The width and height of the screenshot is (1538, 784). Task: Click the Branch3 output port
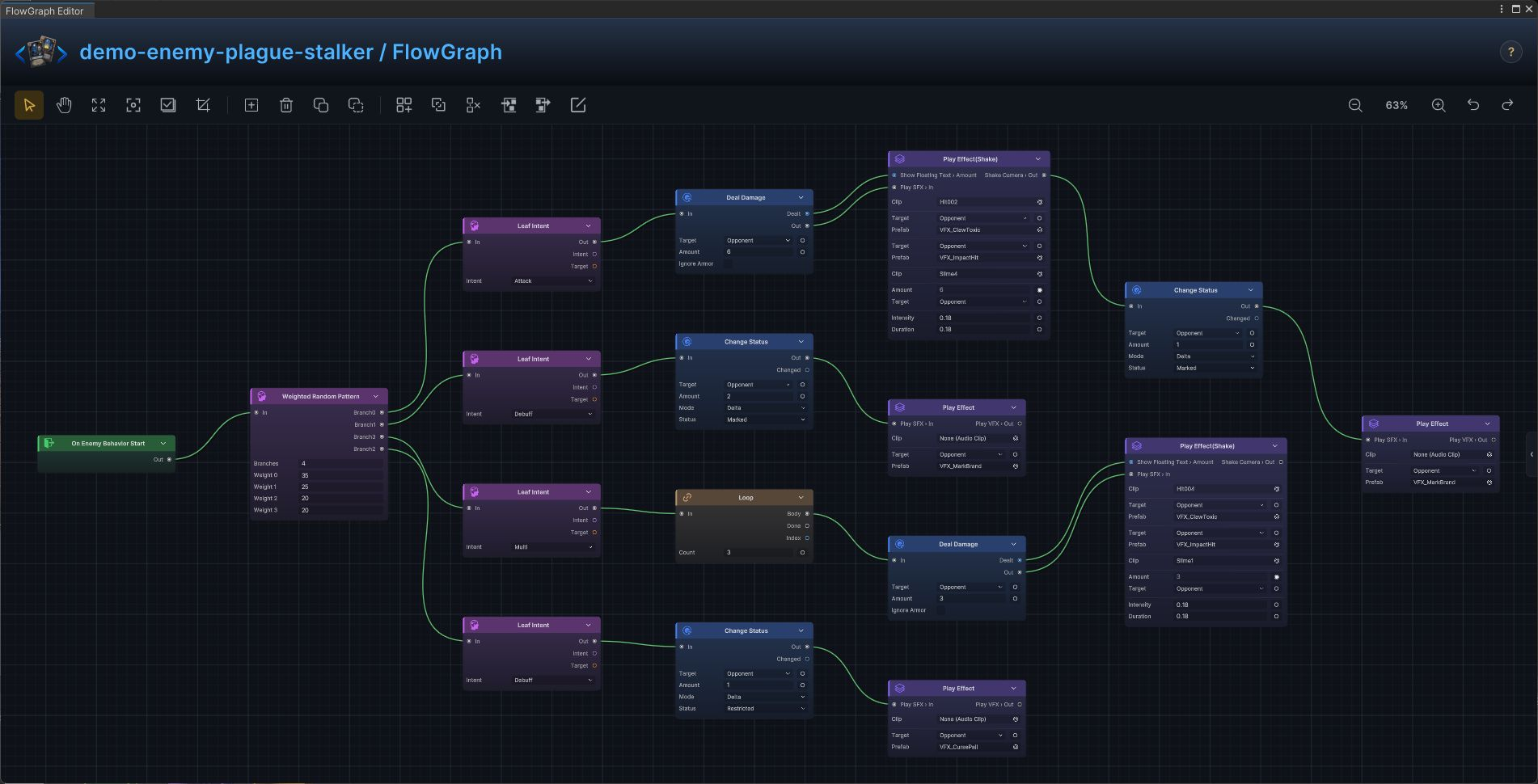pyautogui.click(x=382, y=436)
